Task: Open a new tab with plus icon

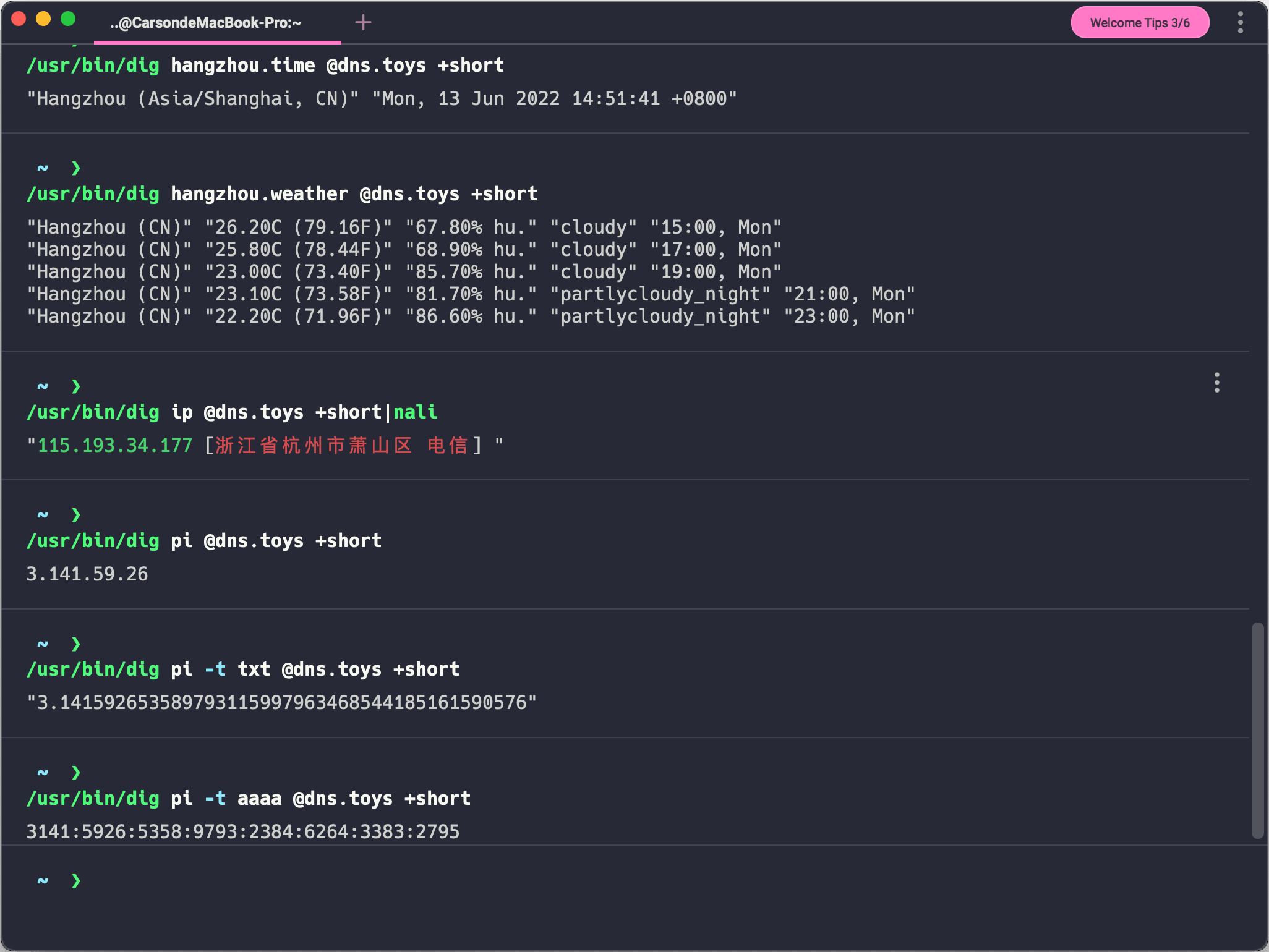Action: [x=363, y=23]
